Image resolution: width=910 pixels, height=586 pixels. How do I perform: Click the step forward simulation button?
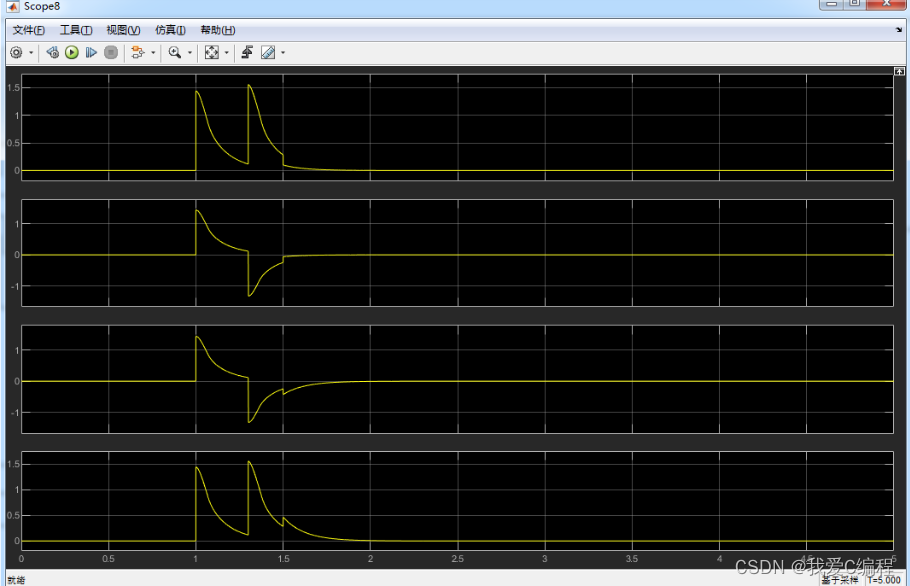pyautogui.click(x=91, y=52)
